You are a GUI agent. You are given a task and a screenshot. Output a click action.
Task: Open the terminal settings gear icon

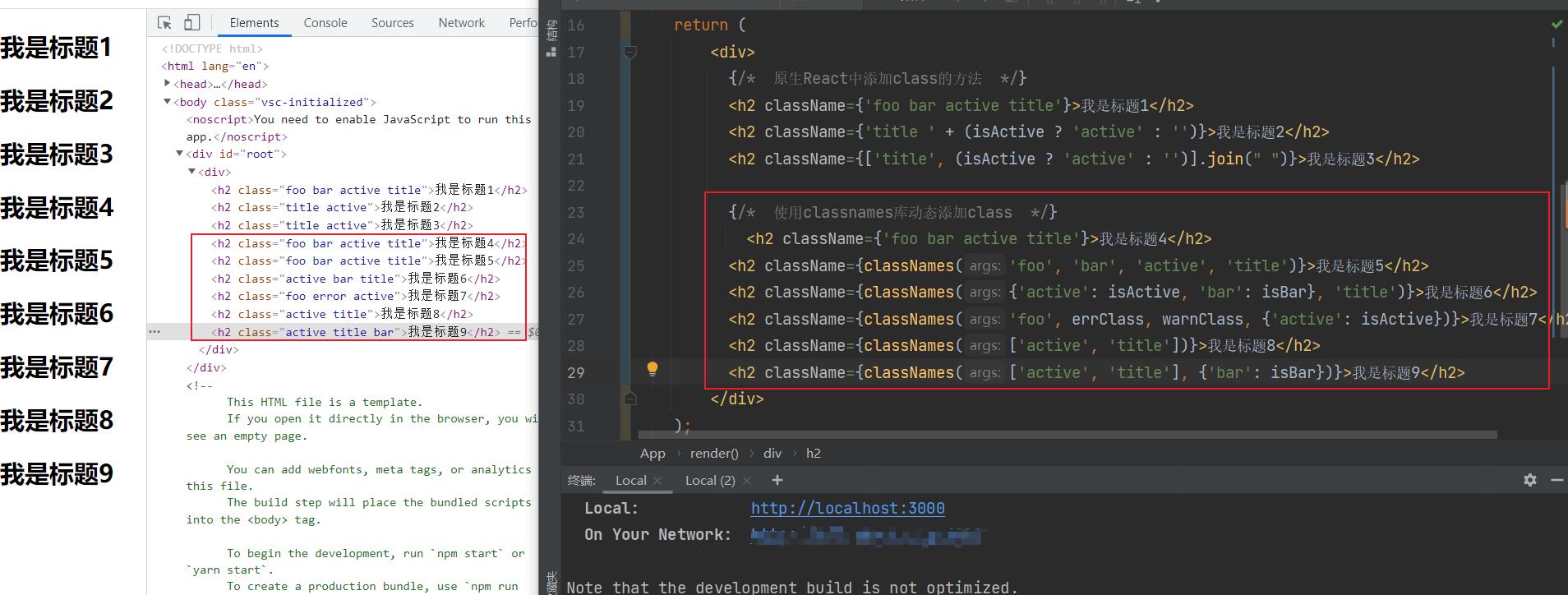(x=1529, y=480)
